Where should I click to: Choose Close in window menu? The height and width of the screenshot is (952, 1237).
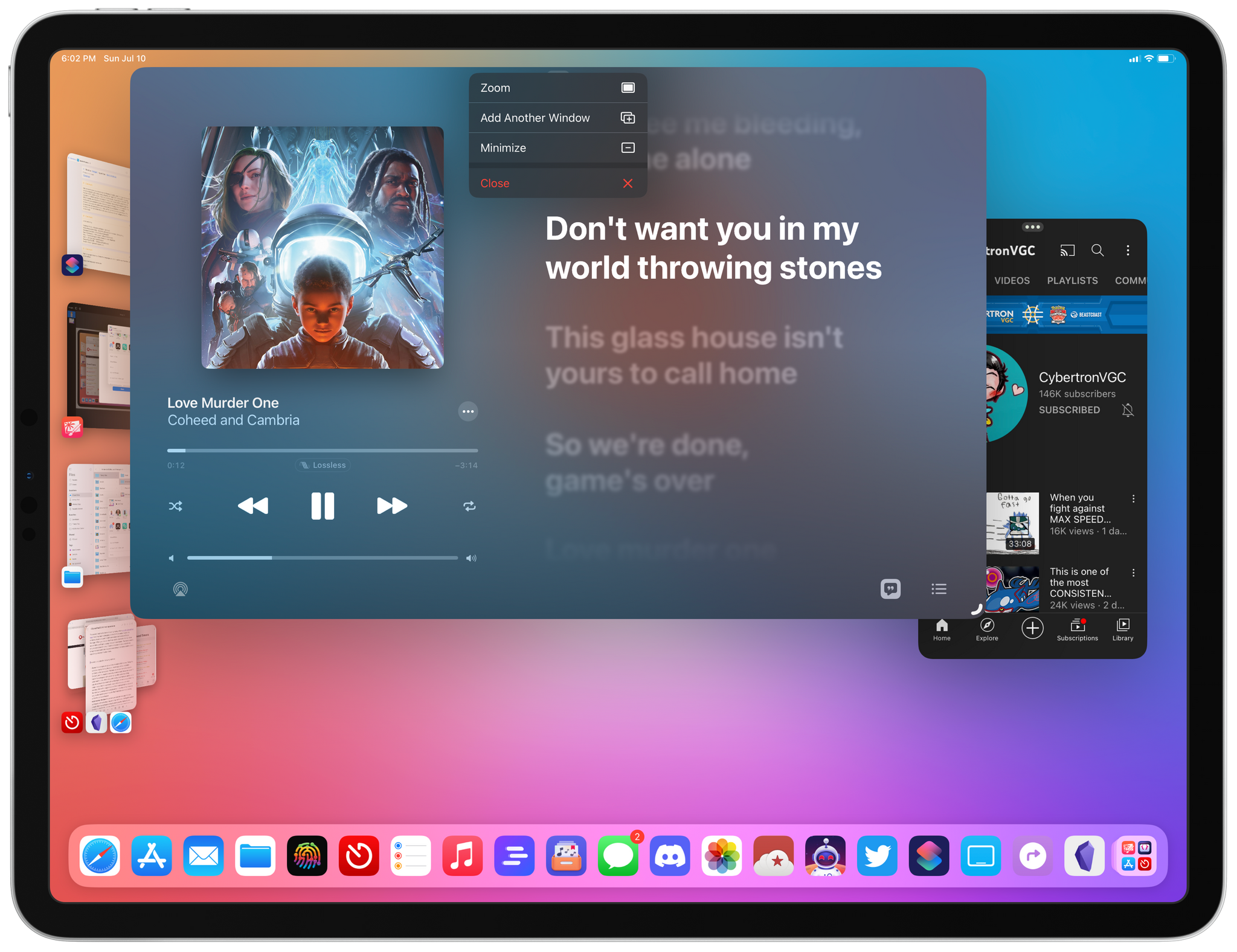(x=557, y=183)
